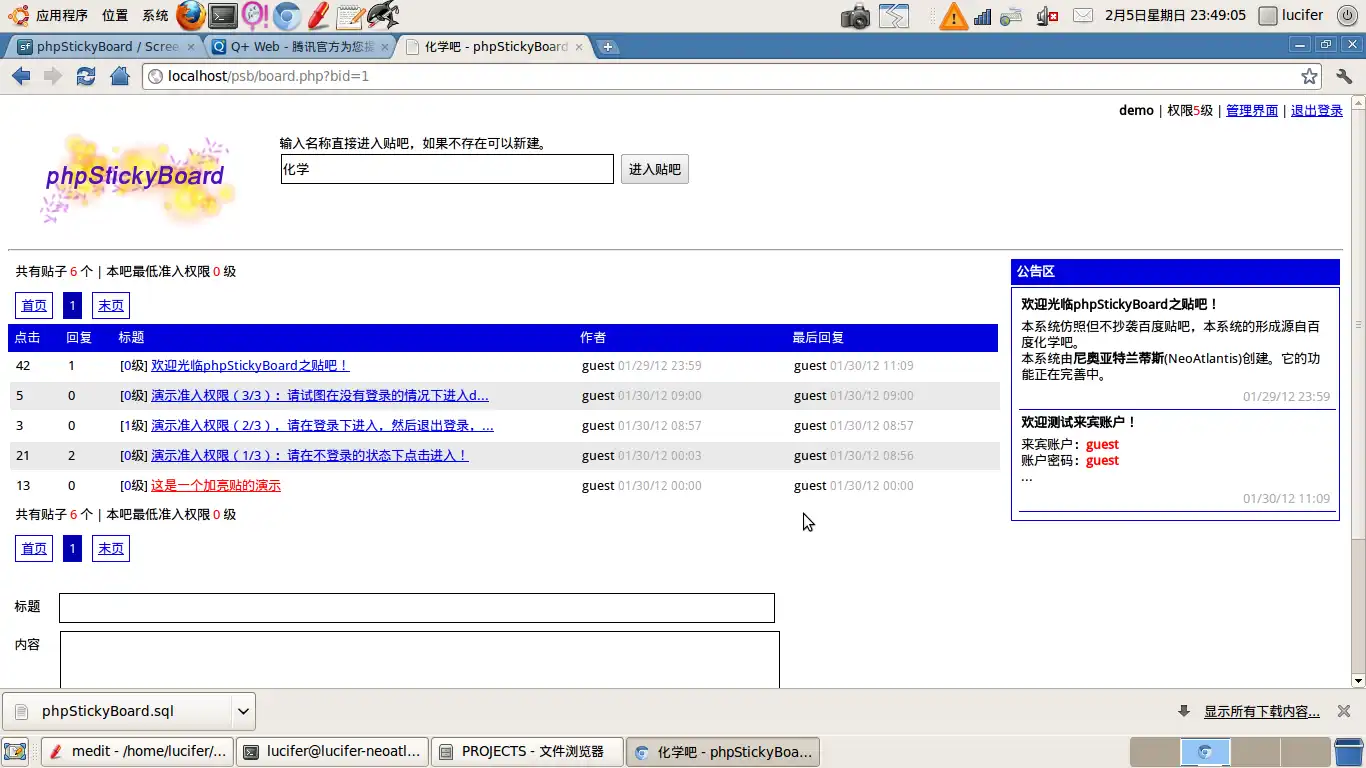The image size is (1366, 768).
Task: Switch to PROJECTS 文件浏览器 taskbar button
Action: click(528, 752)
